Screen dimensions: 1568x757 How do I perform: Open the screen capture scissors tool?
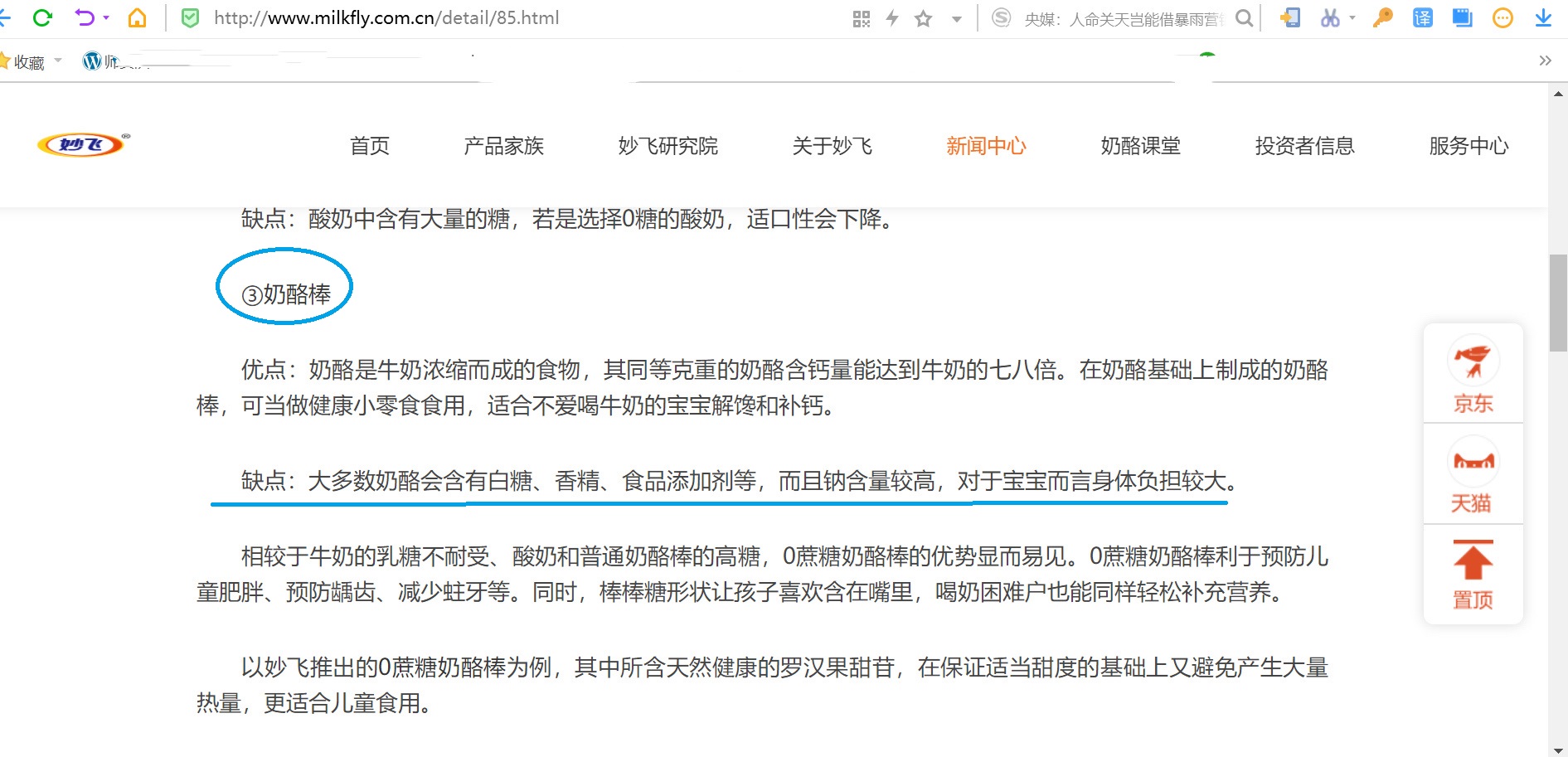[x=1331, y=17]
